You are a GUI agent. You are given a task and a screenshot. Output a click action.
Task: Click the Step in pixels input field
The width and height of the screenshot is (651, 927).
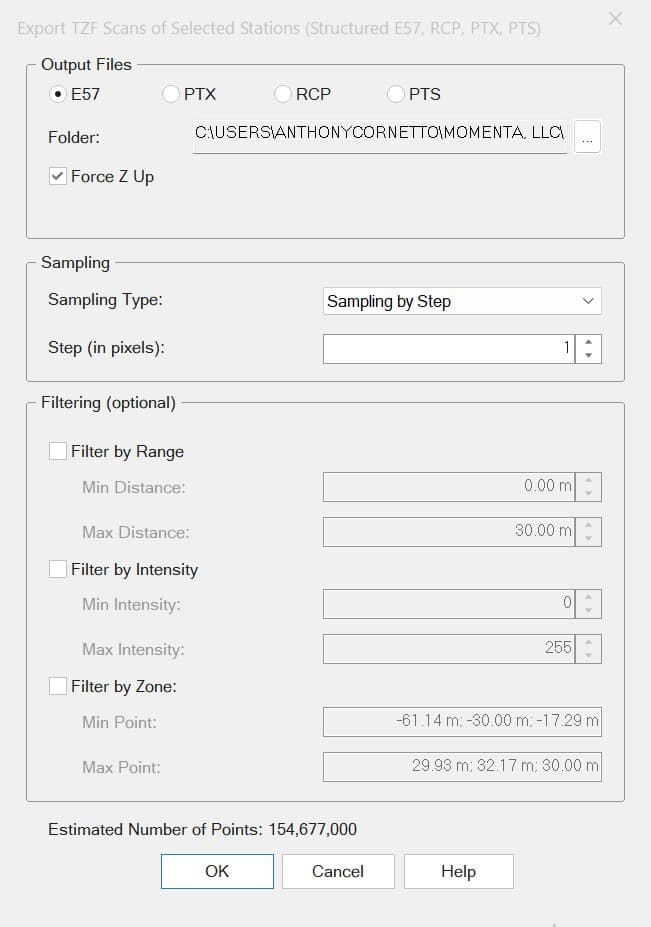(x=448, y=349)
